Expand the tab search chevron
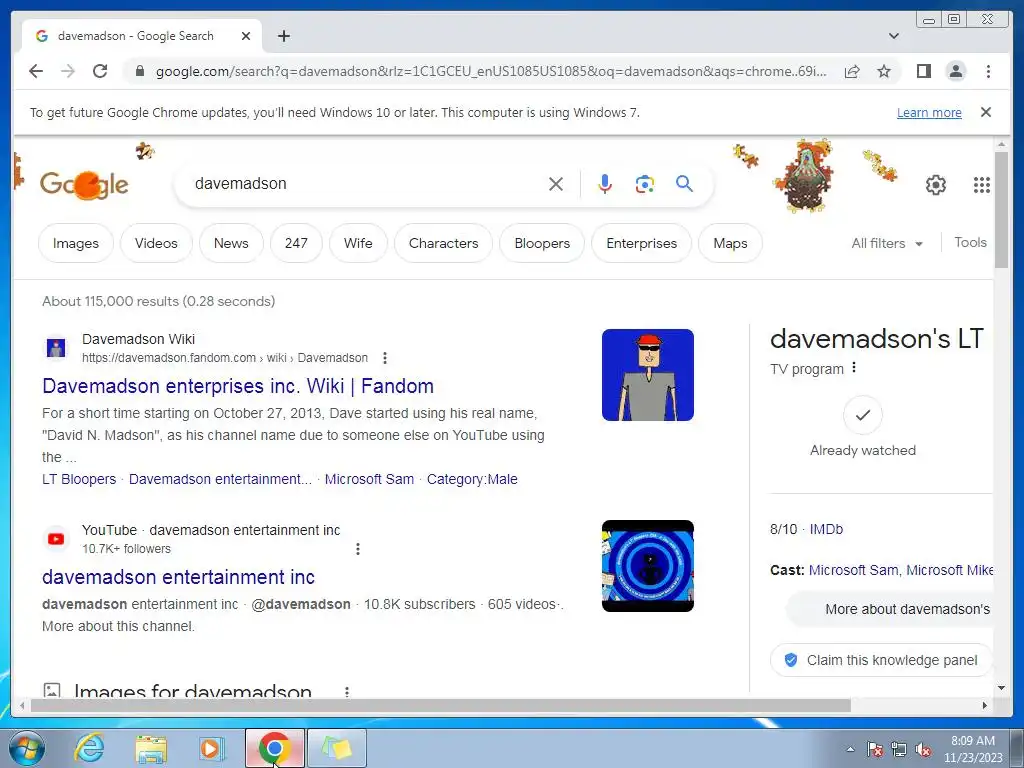1024x768 pixels. 893,36
